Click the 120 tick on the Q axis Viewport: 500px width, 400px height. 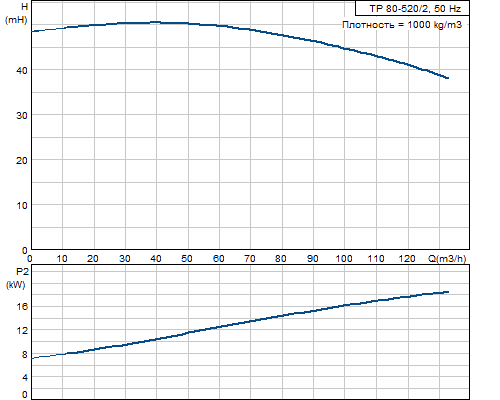pyautogui.click(x=407, y=259)
